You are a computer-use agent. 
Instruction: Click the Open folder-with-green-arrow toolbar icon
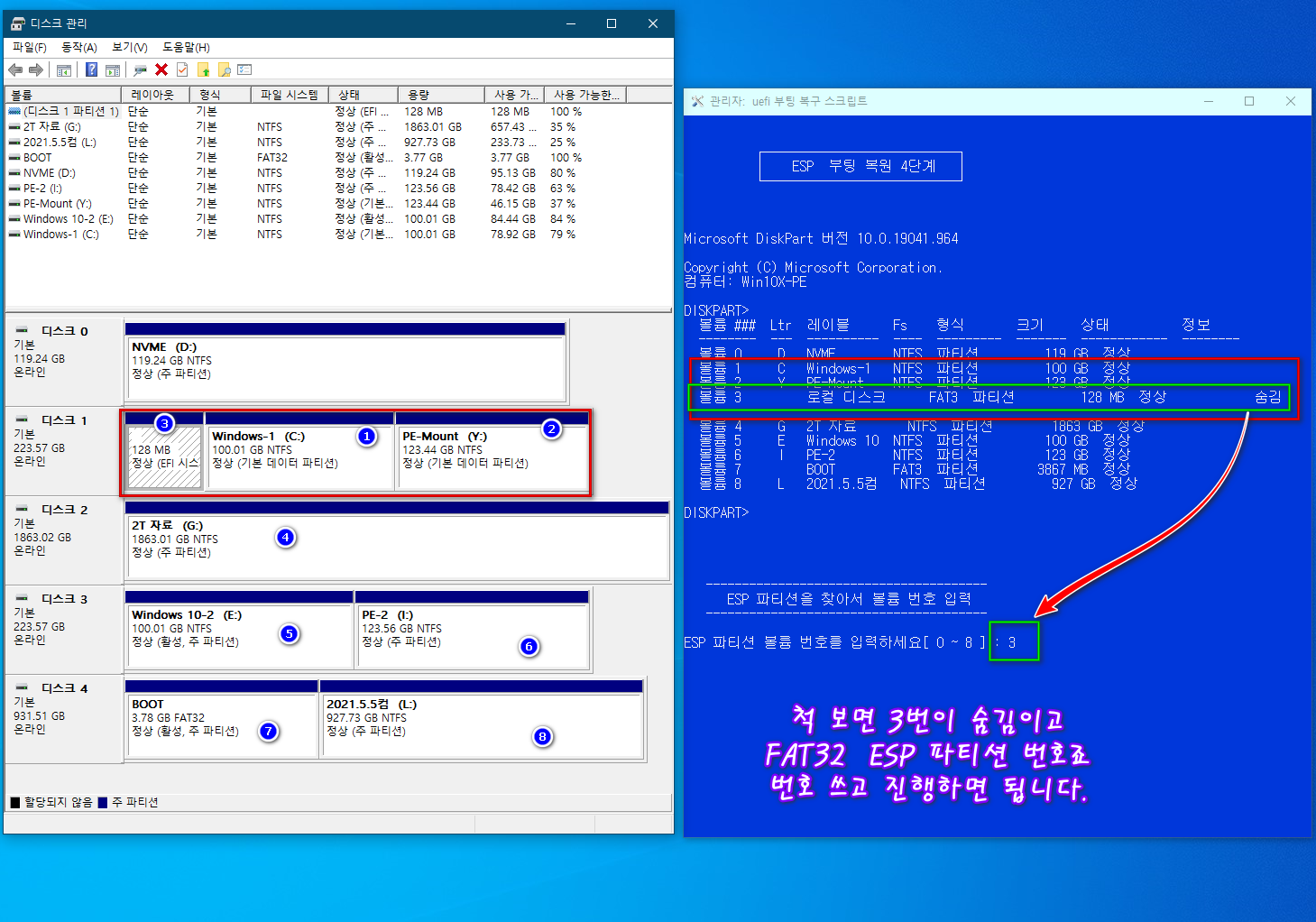(204, 69)
